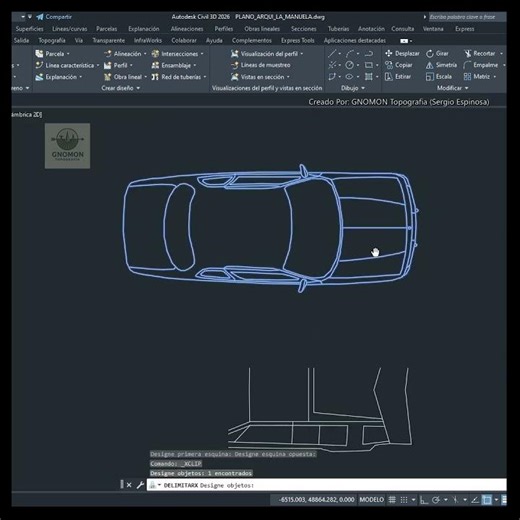Click the Escala tool
The height and width of the screenshot is (520, 520).
click(x=439, y=77)
